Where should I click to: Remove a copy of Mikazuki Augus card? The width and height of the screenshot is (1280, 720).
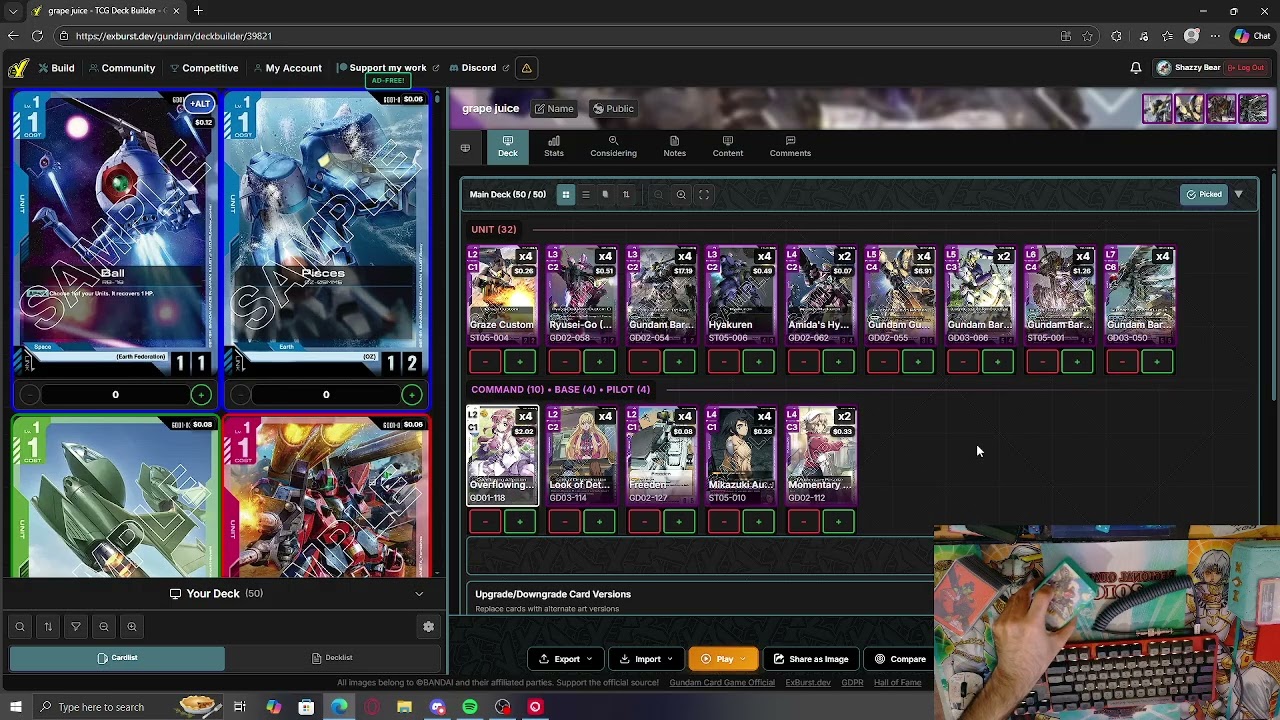[724, 522]
